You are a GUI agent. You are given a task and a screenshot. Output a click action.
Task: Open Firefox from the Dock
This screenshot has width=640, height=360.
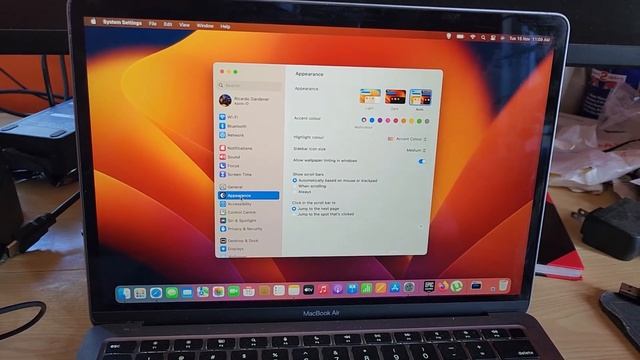tap(443, 287)
